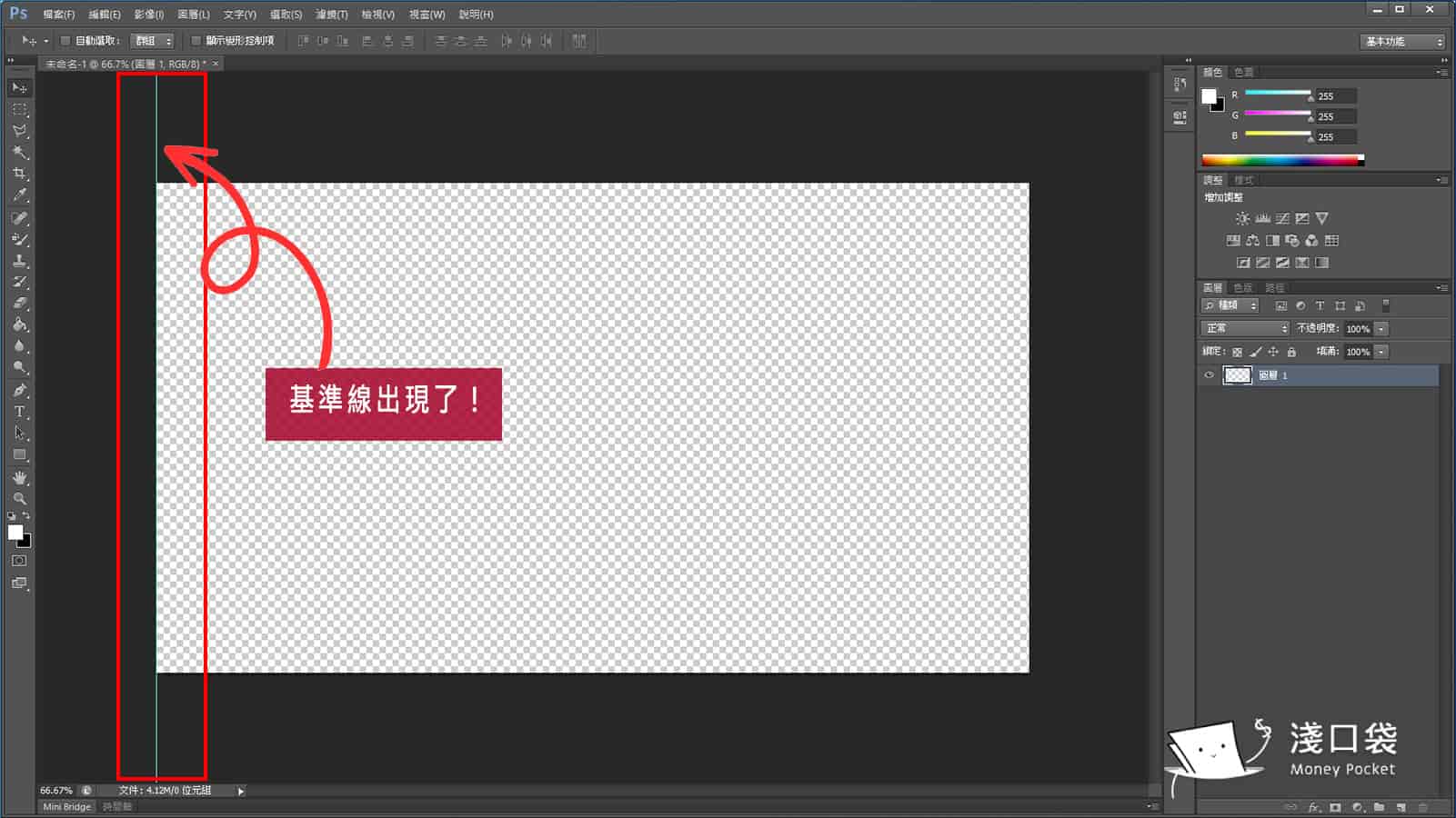Enable 顯示變形控制項 in options bar

[x=196, y=41]
